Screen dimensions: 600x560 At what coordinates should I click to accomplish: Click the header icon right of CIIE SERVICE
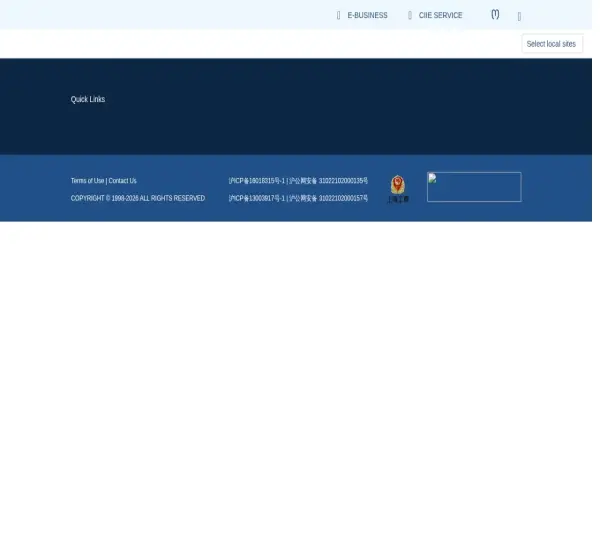[495, 15]
